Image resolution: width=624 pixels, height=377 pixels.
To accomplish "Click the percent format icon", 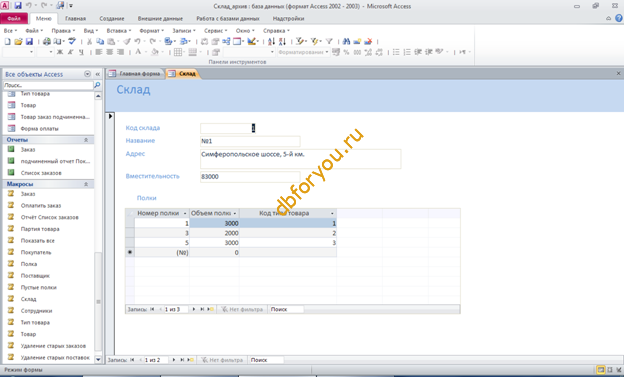I will pyautogui.click(x=346, y=52).
